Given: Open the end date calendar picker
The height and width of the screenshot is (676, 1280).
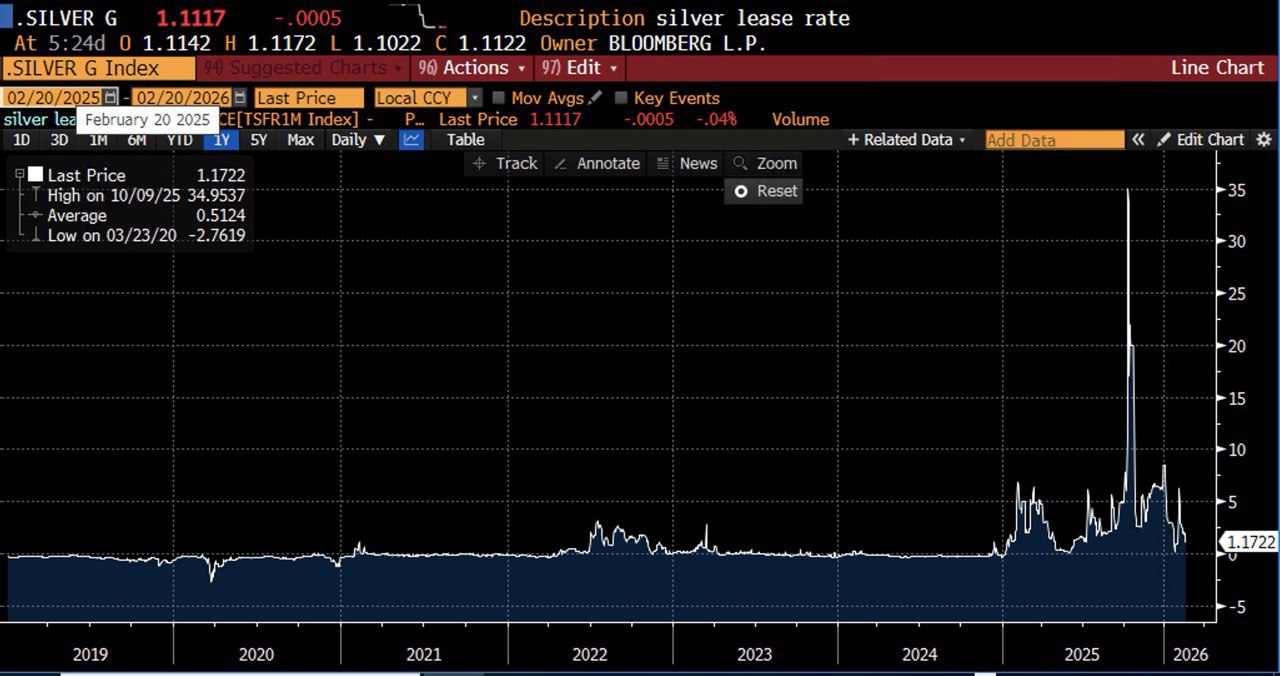Looking at the screenshot, I should coord(240,98).
